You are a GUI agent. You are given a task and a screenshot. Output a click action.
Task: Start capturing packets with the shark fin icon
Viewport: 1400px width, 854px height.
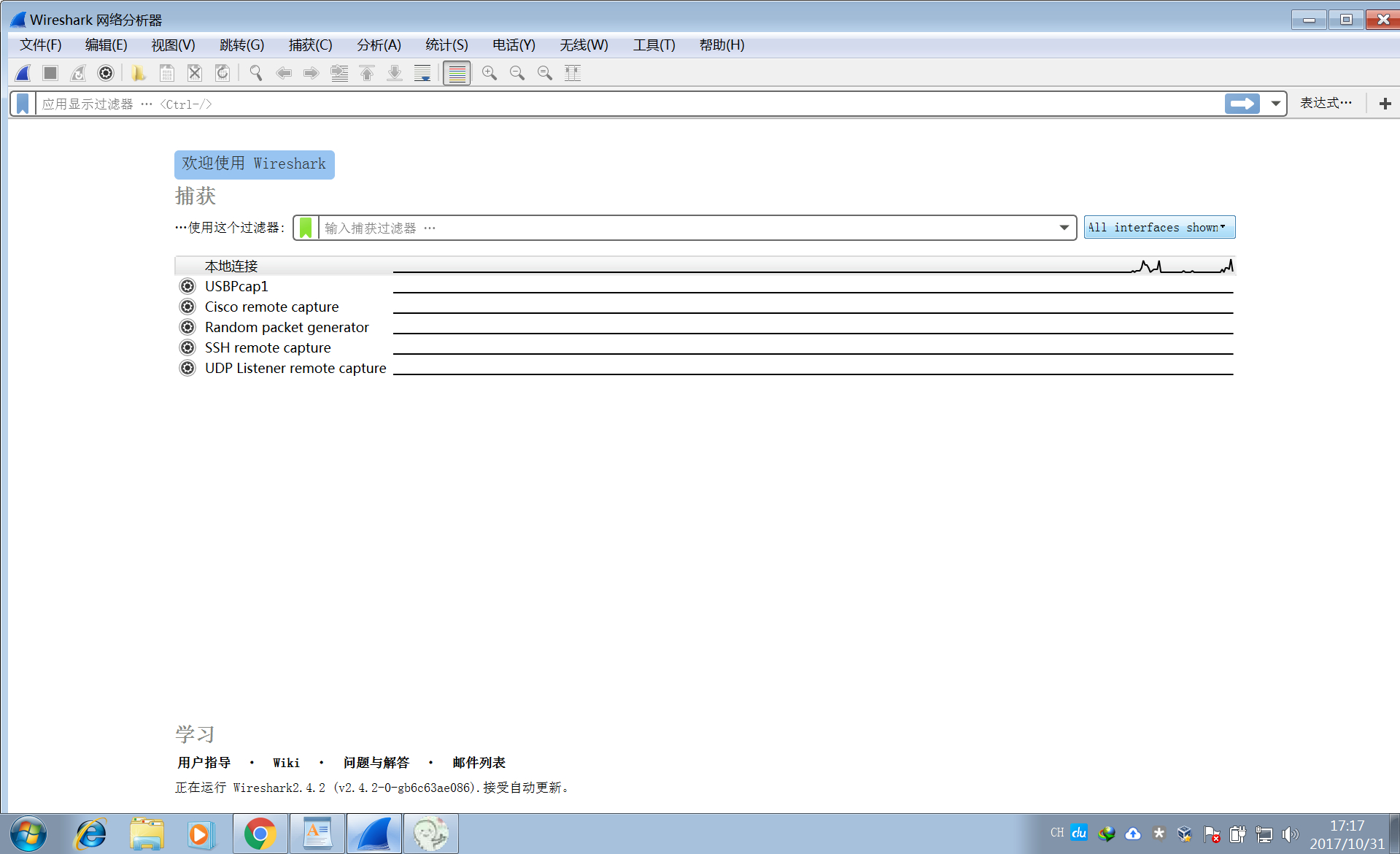pyautogui.click(x=23, y=73)
